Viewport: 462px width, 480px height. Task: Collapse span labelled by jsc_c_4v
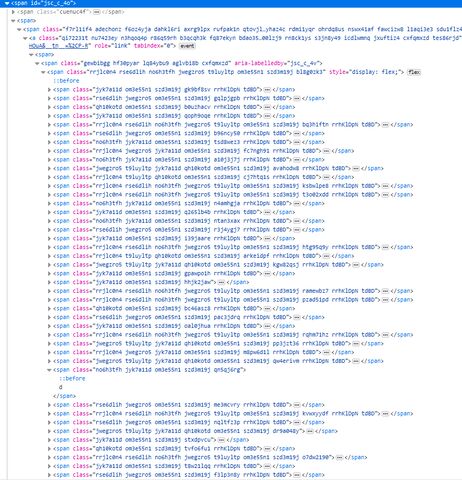click(x=37, y=63)
